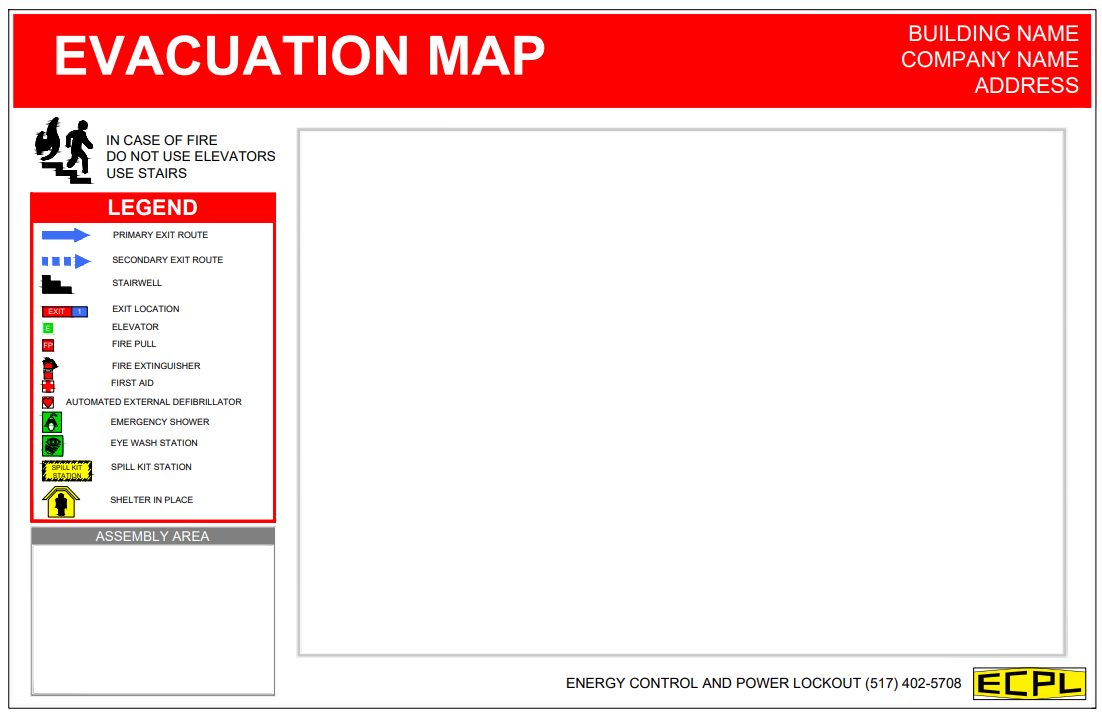Click the eye wash station icon

tap(52, 445)
